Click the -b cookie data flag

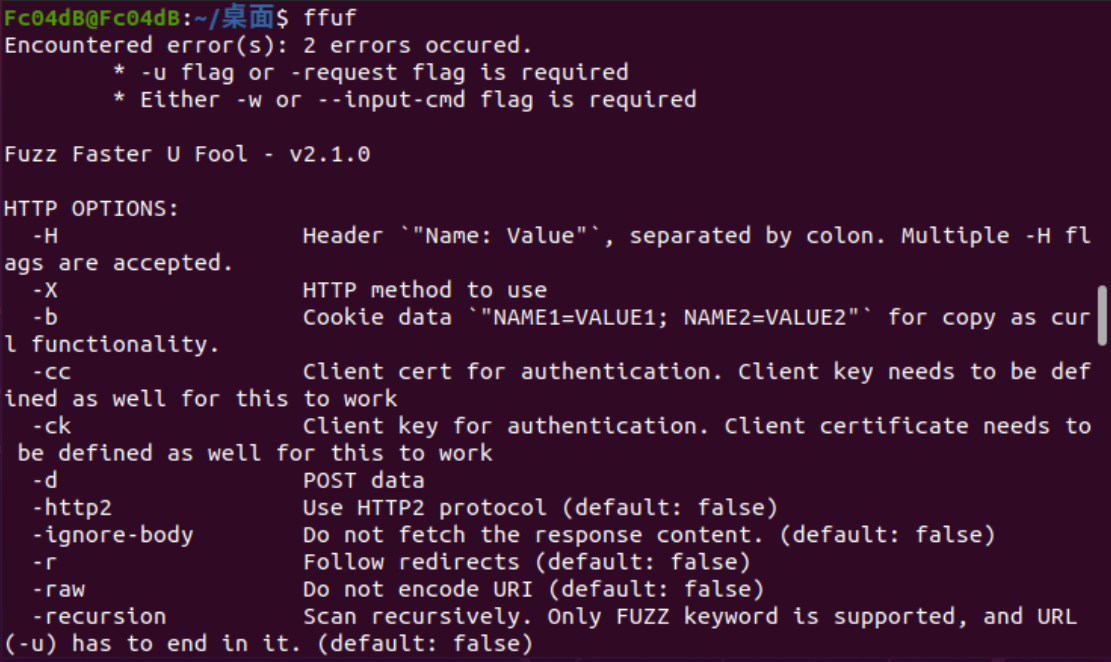45,317
